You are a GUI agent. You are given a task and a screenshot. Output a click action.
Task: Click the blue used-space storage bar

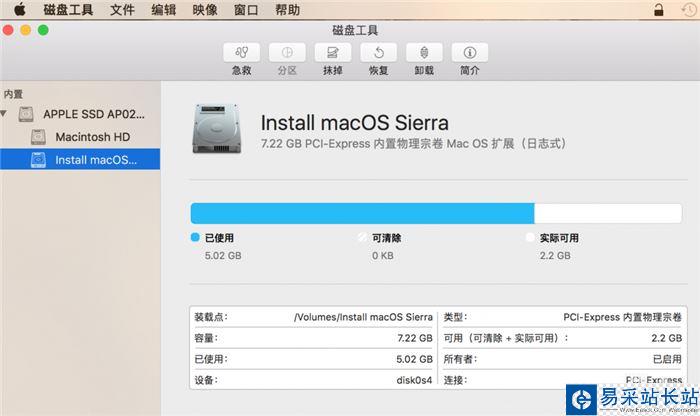pos(362,212)
